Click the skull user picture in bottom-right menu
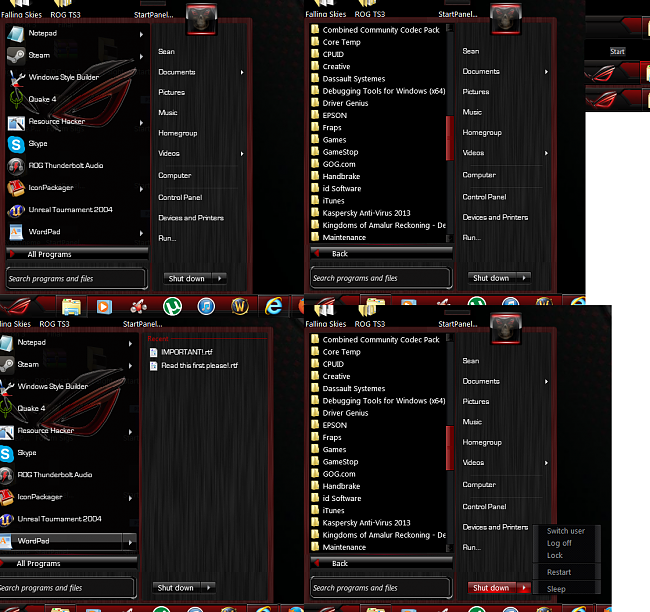 point(506,329)
